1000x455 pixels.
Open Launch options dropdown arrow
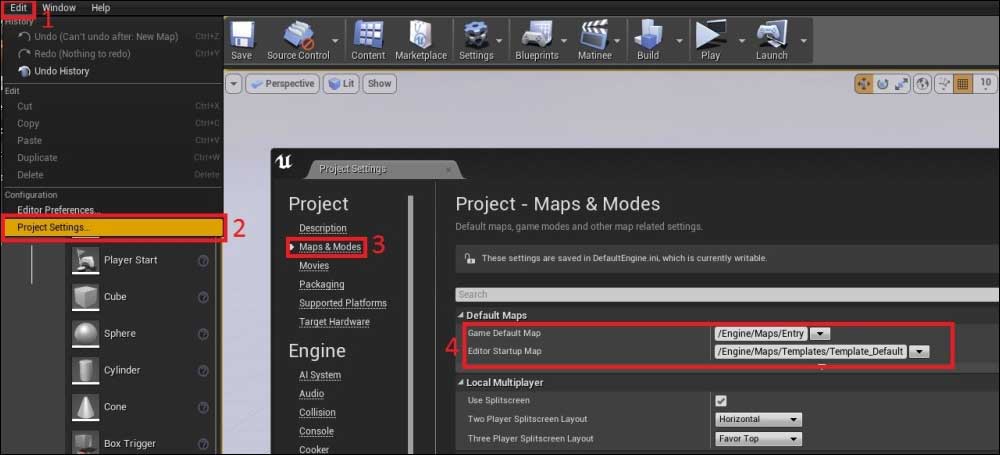coord(804,40)
